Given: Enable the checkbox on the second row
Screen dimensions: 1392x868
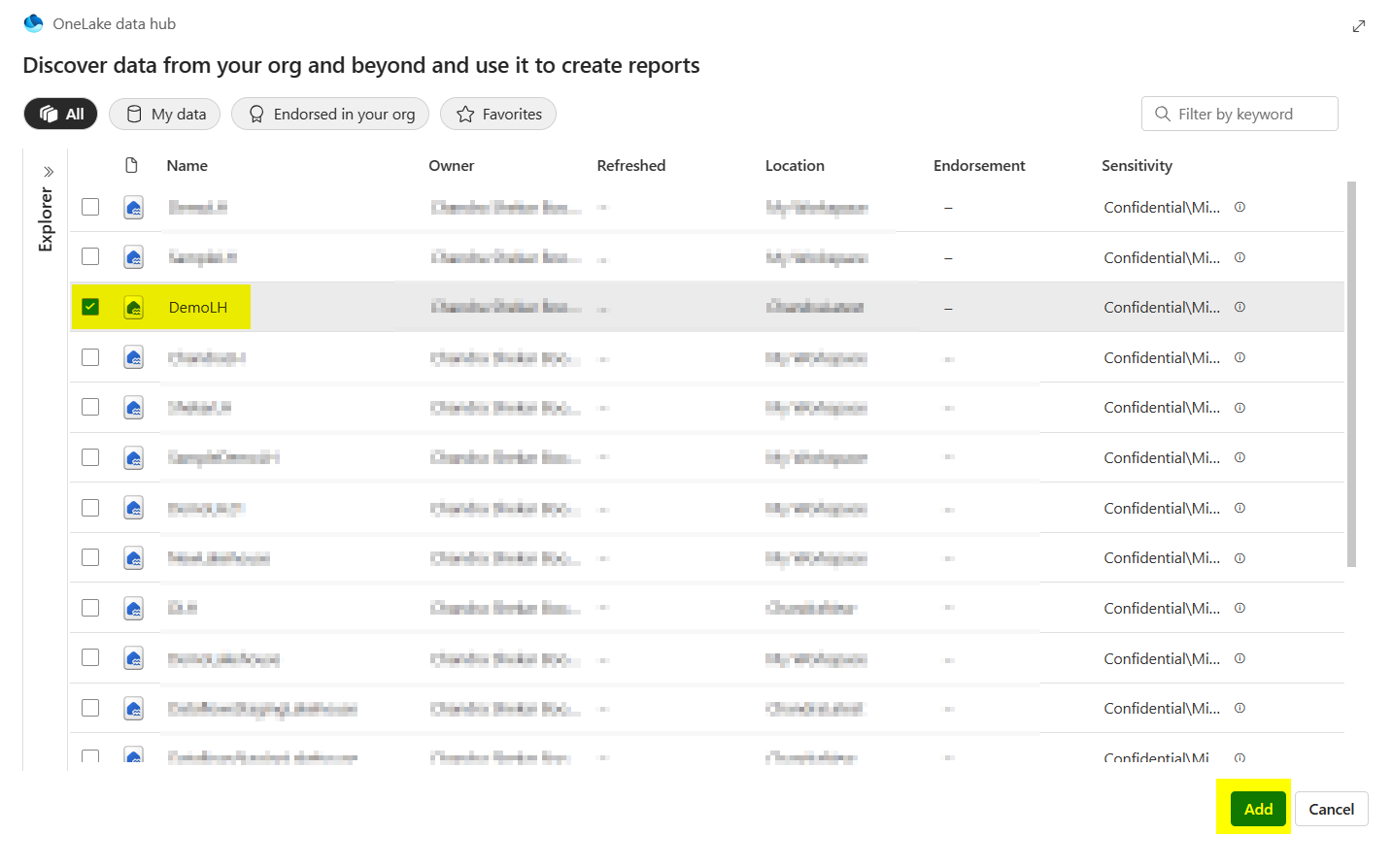Looking at the screenshot, I should 90,256.
